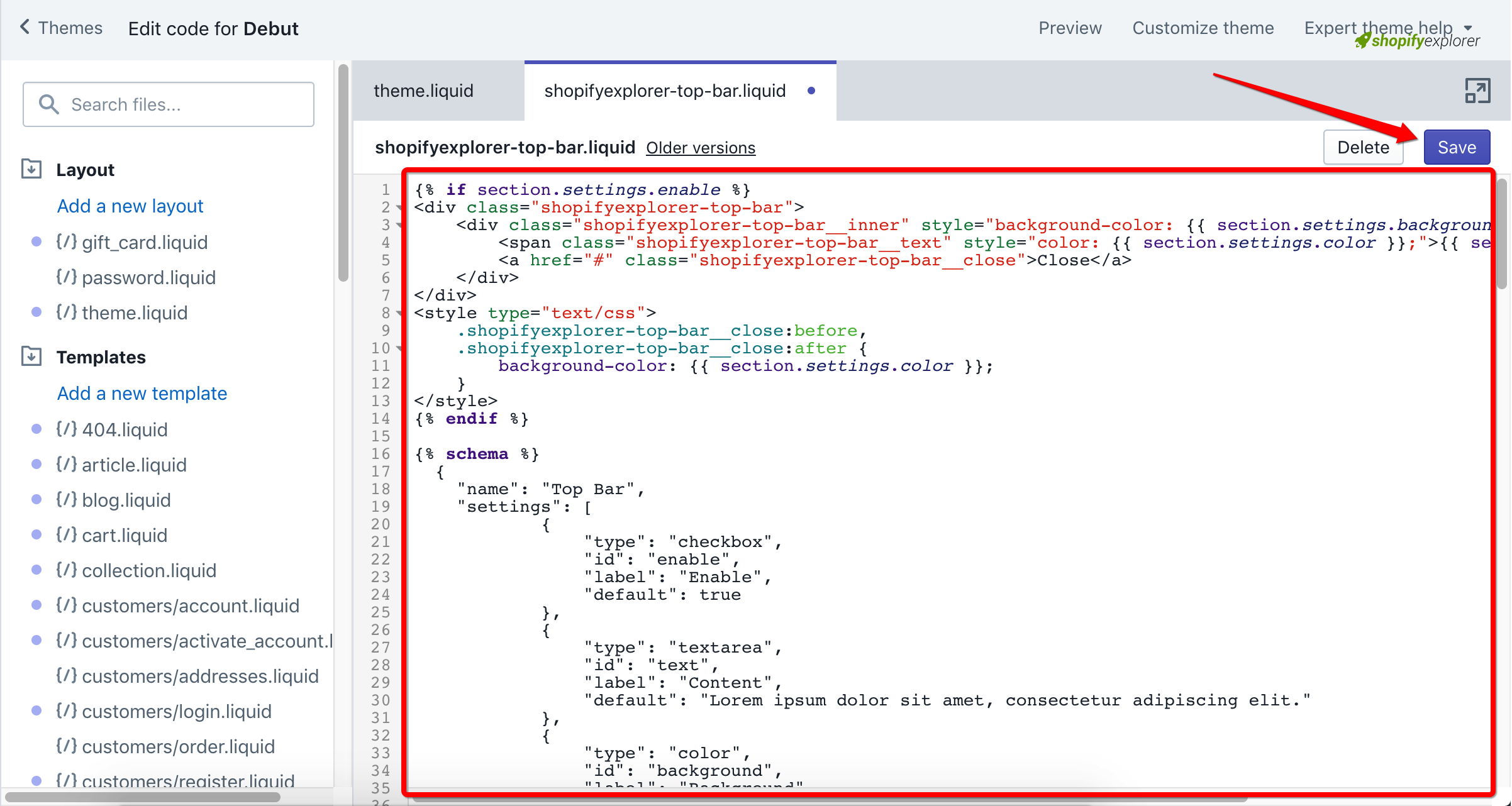Switch to shopifyexplorer-top-bar.liquid tab
The image size is (1512, 806).
pyautogui.click(x=665, y=91)
